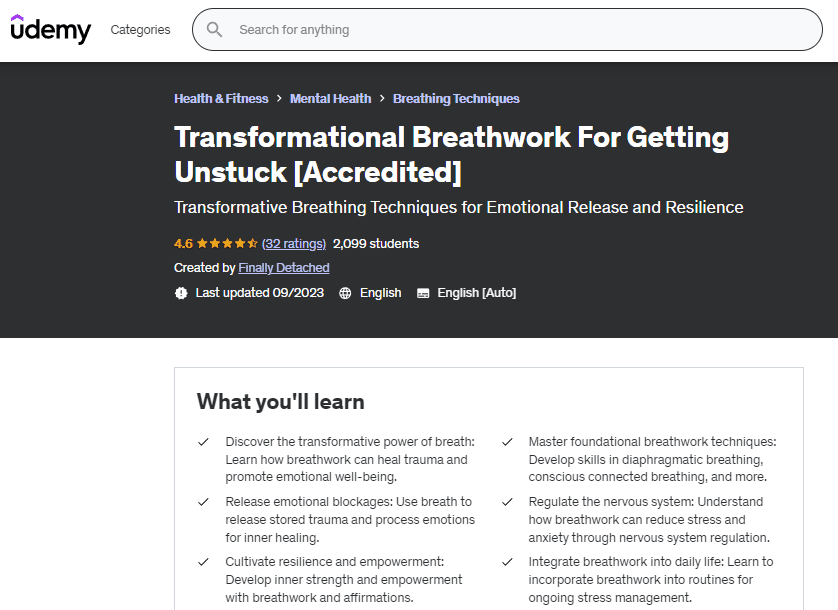Click the Master foundational breathwork techniques text
The image size is (838, 610).
(x=653, y=459)
